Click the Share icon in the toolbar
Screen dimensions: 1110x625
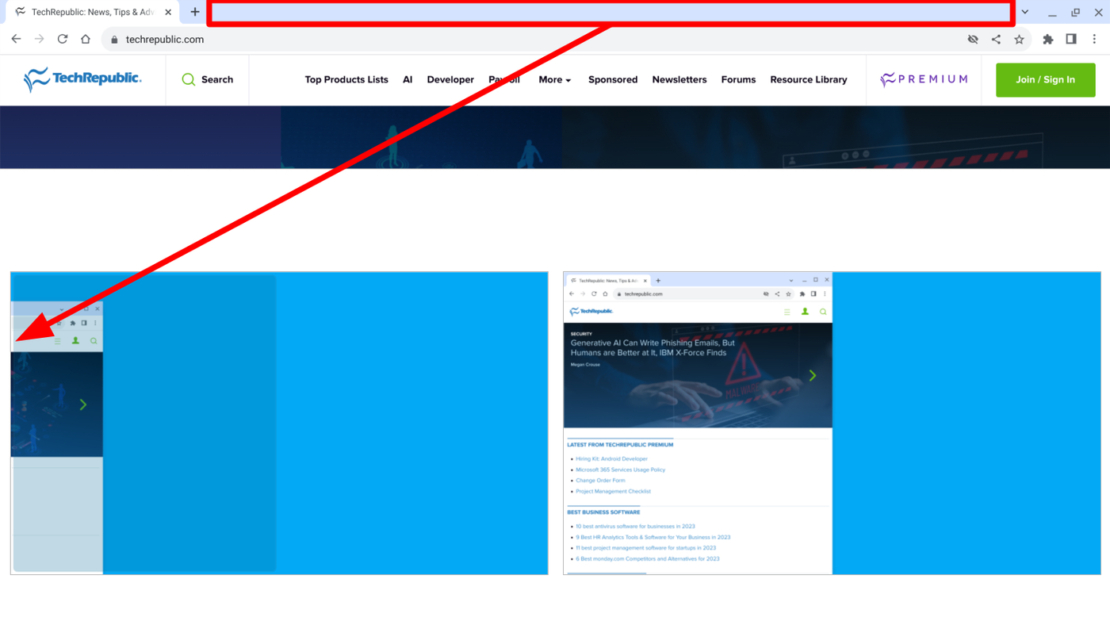tap(996, 39)
